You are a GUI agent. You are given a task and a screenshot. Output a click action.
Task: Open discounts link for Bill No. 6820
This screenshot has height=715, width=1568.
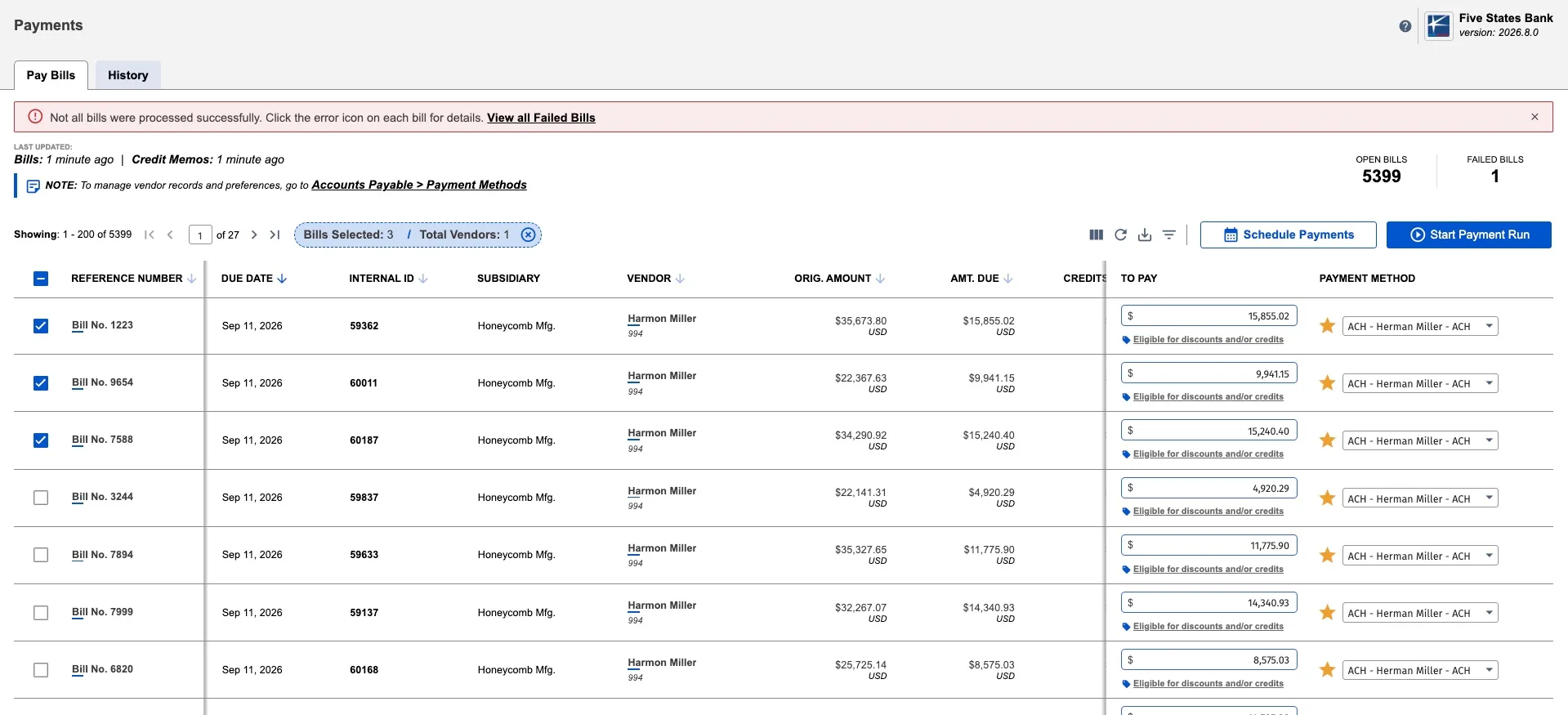point(1208,683)
